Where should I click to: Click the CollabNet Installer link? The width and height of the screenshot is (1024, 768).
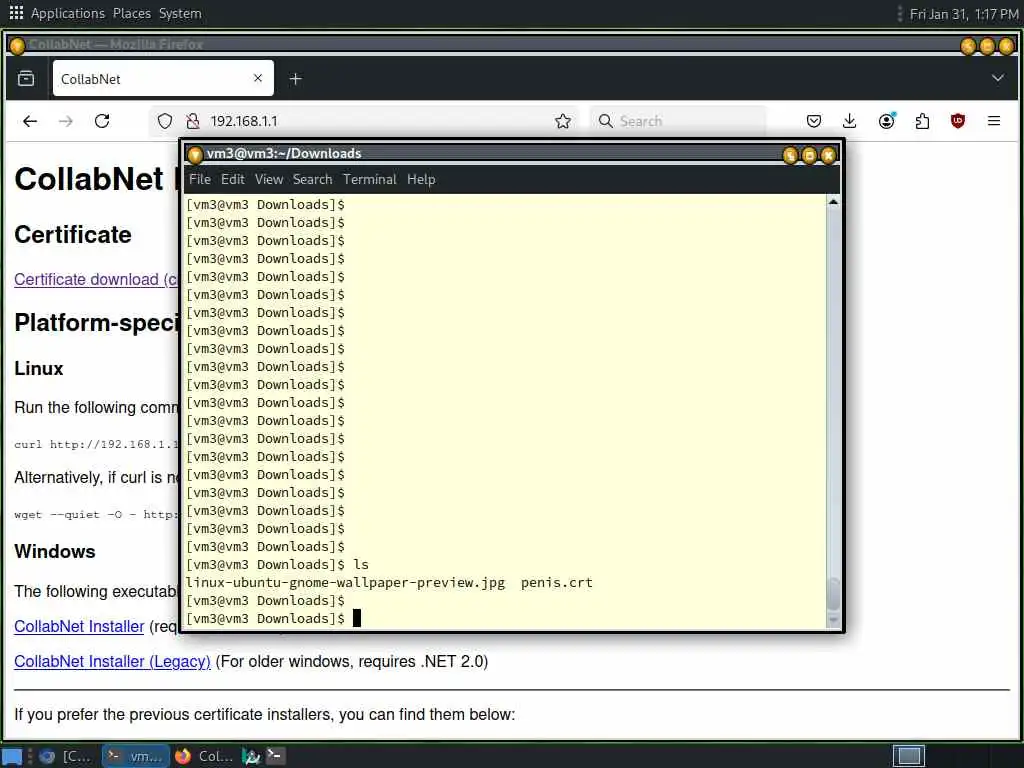pos(79,626)
